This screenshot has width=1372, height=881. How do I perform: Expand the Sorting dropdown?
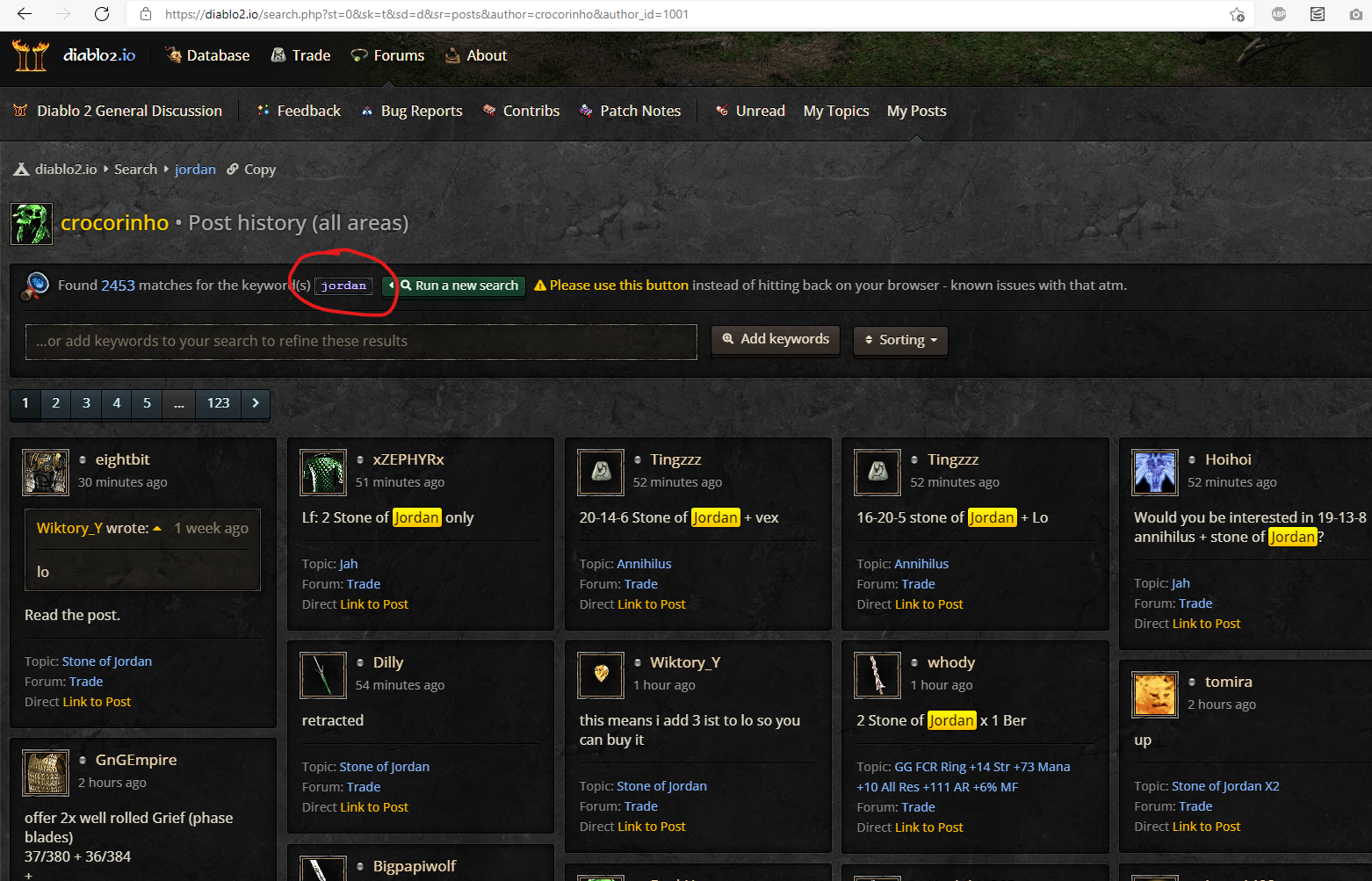[900, 340]
